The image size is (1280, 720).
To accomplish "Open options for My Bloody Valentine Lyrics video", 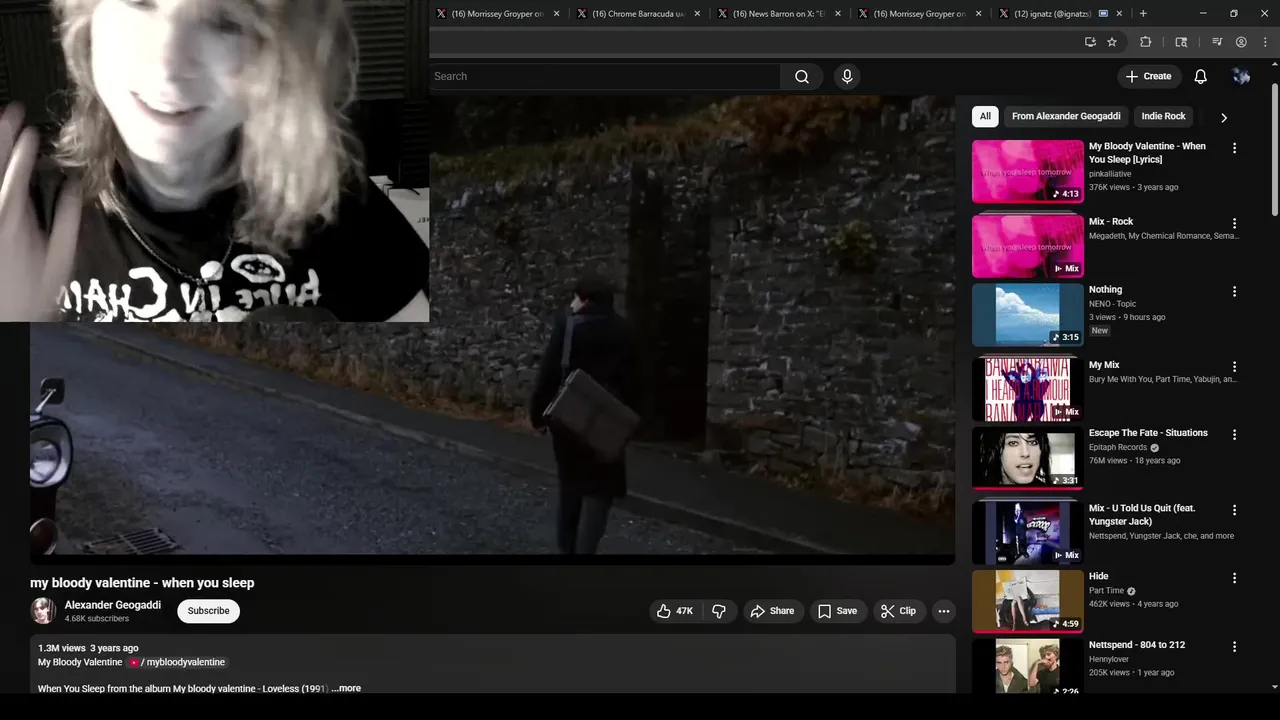I will pyautogui.click(x=1234, y=148).
